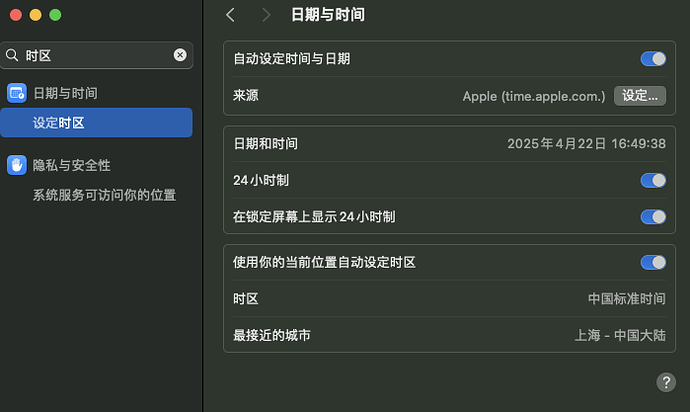Viewport: 690px width, 412px height.
Task: Clear the search field with the X icon
Action: pyautogui.click(x=180, y=55)
